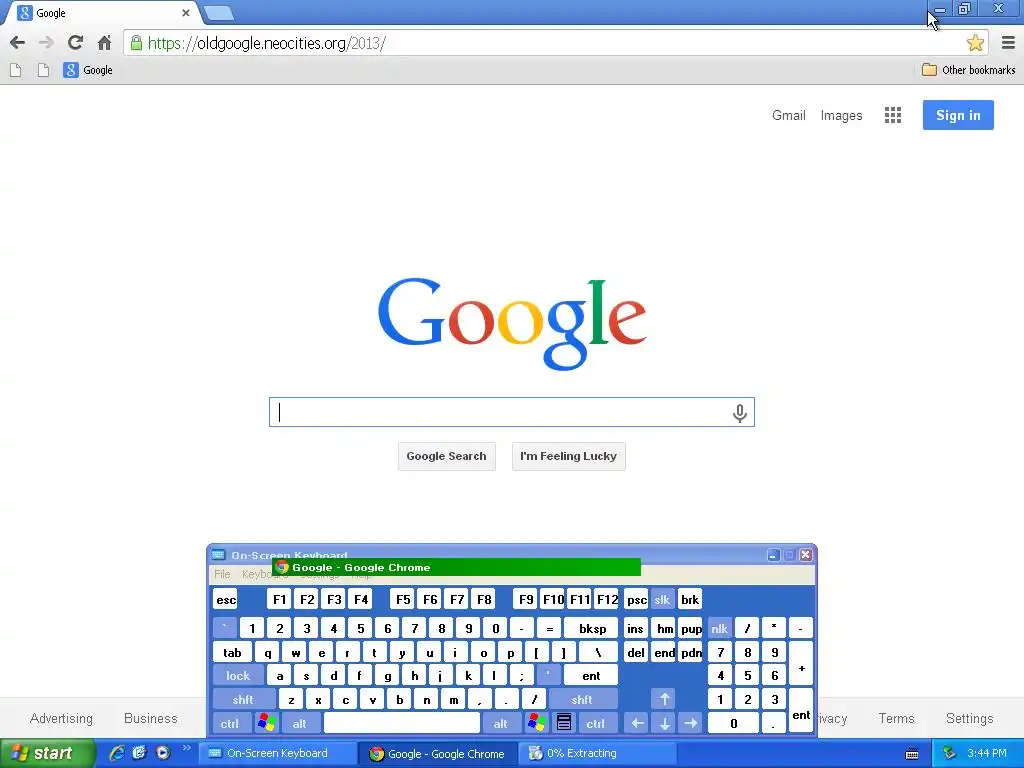Click the Sign in button

(x=958, y=115)
